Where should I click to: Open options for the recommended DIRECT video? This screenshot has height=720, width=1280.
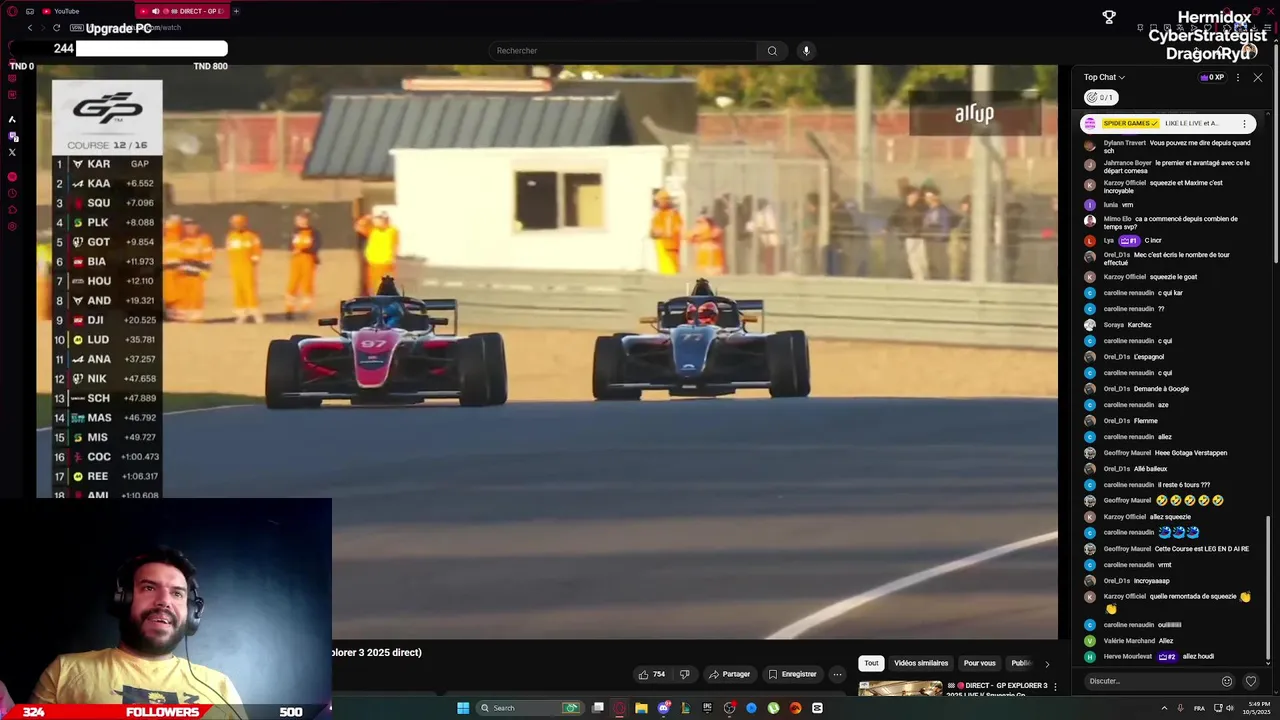pos(1054,687)
